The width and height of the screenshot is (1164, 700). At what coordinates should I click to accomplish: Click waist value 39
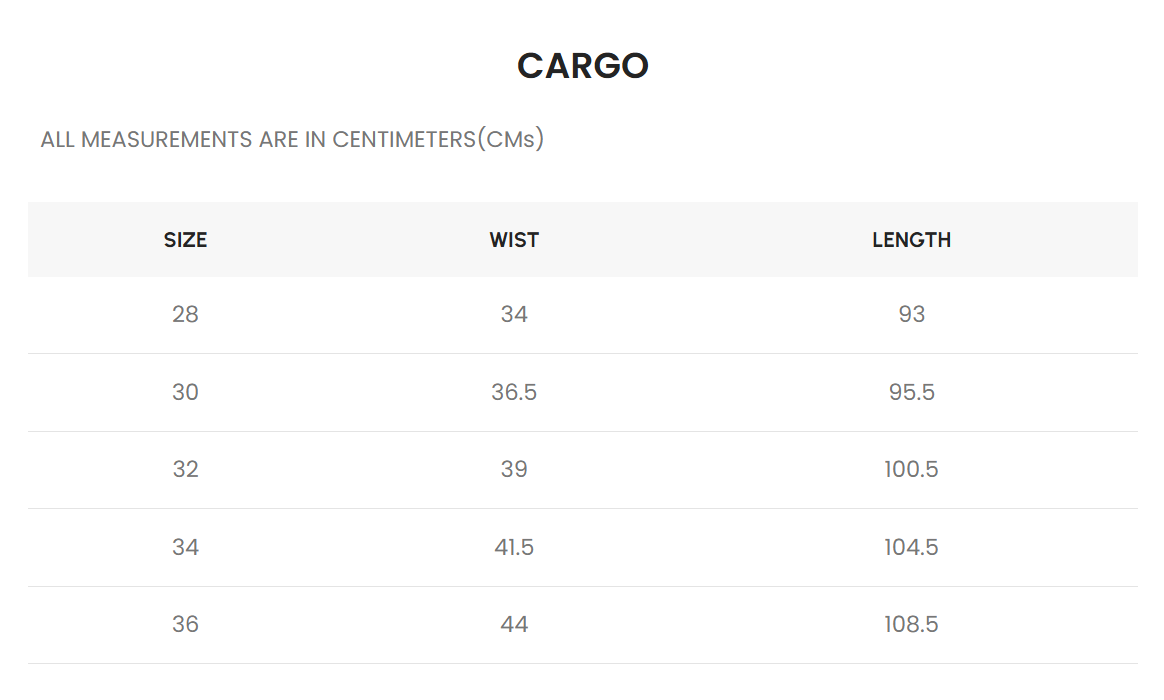[514, 470]
